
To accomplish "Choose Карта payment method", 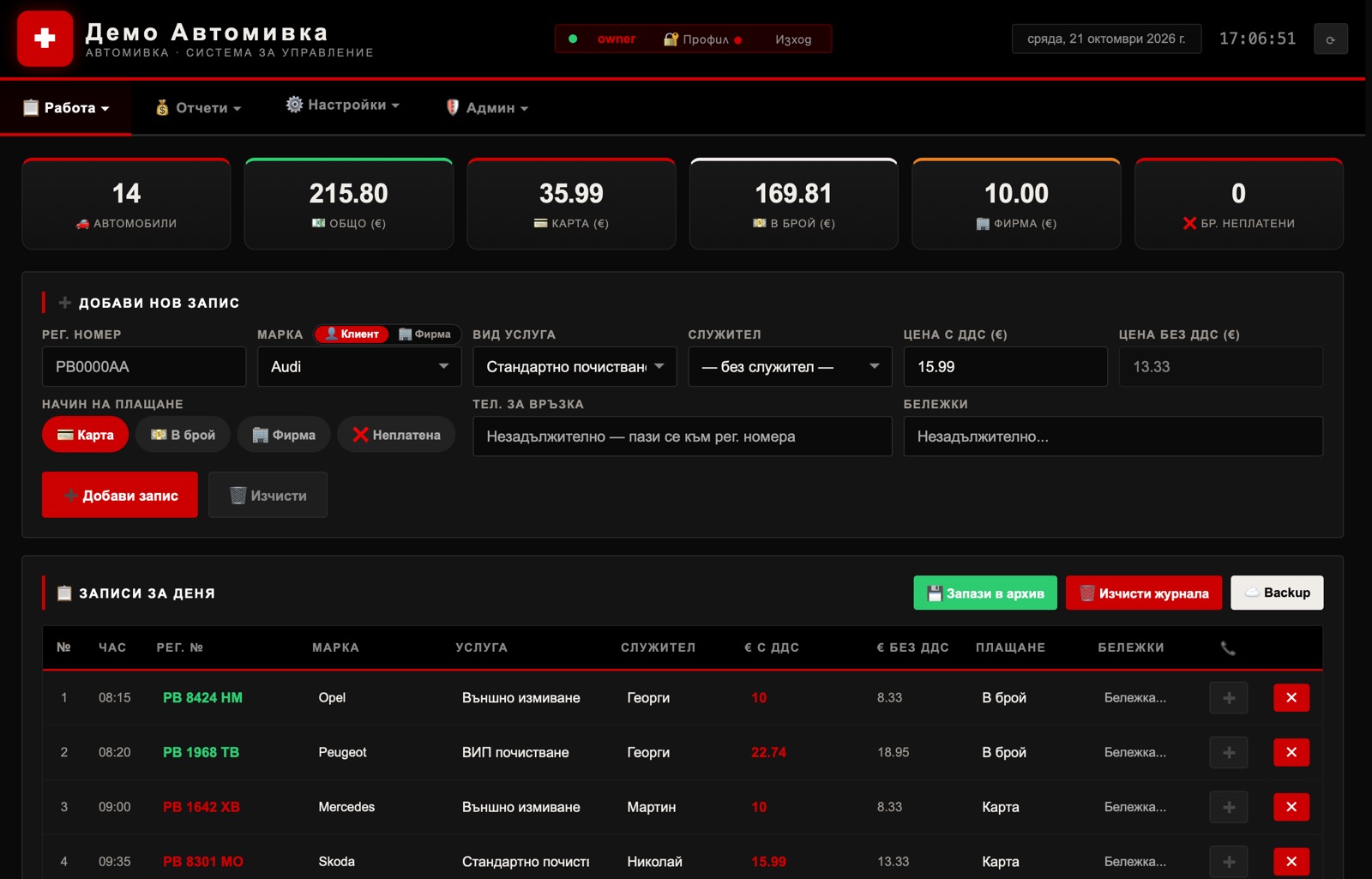I will click(x=85, y=435).
